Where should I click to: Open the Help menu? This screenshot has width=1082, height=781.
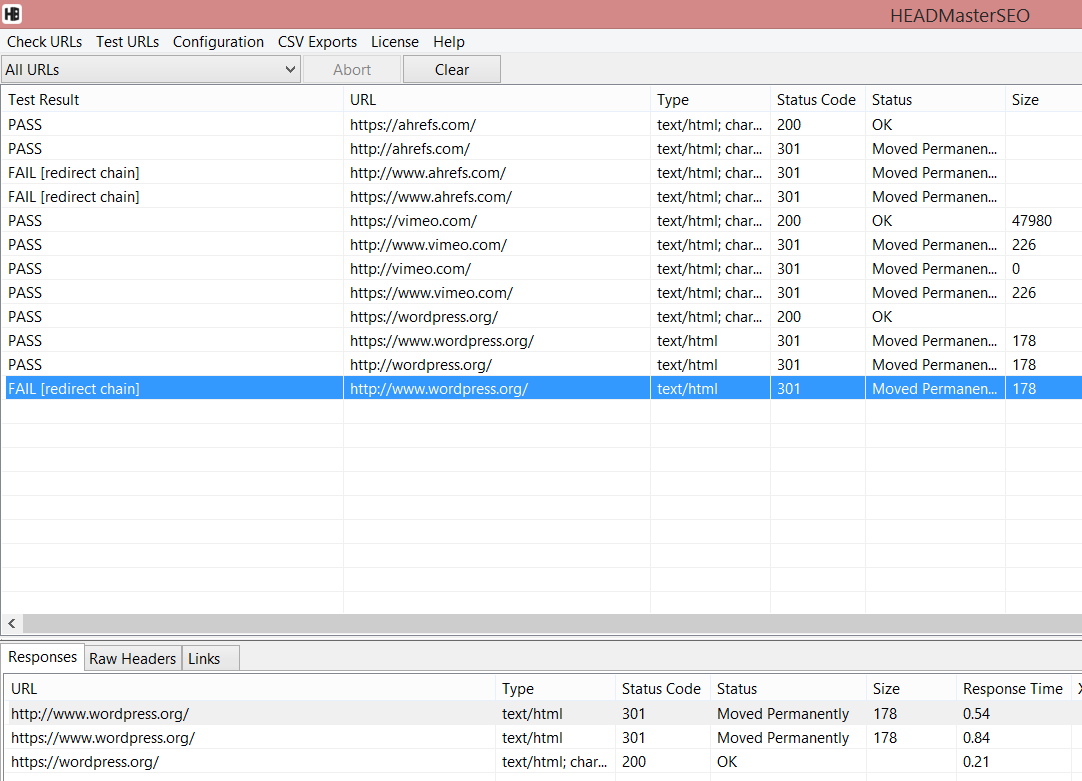[449, 42]
